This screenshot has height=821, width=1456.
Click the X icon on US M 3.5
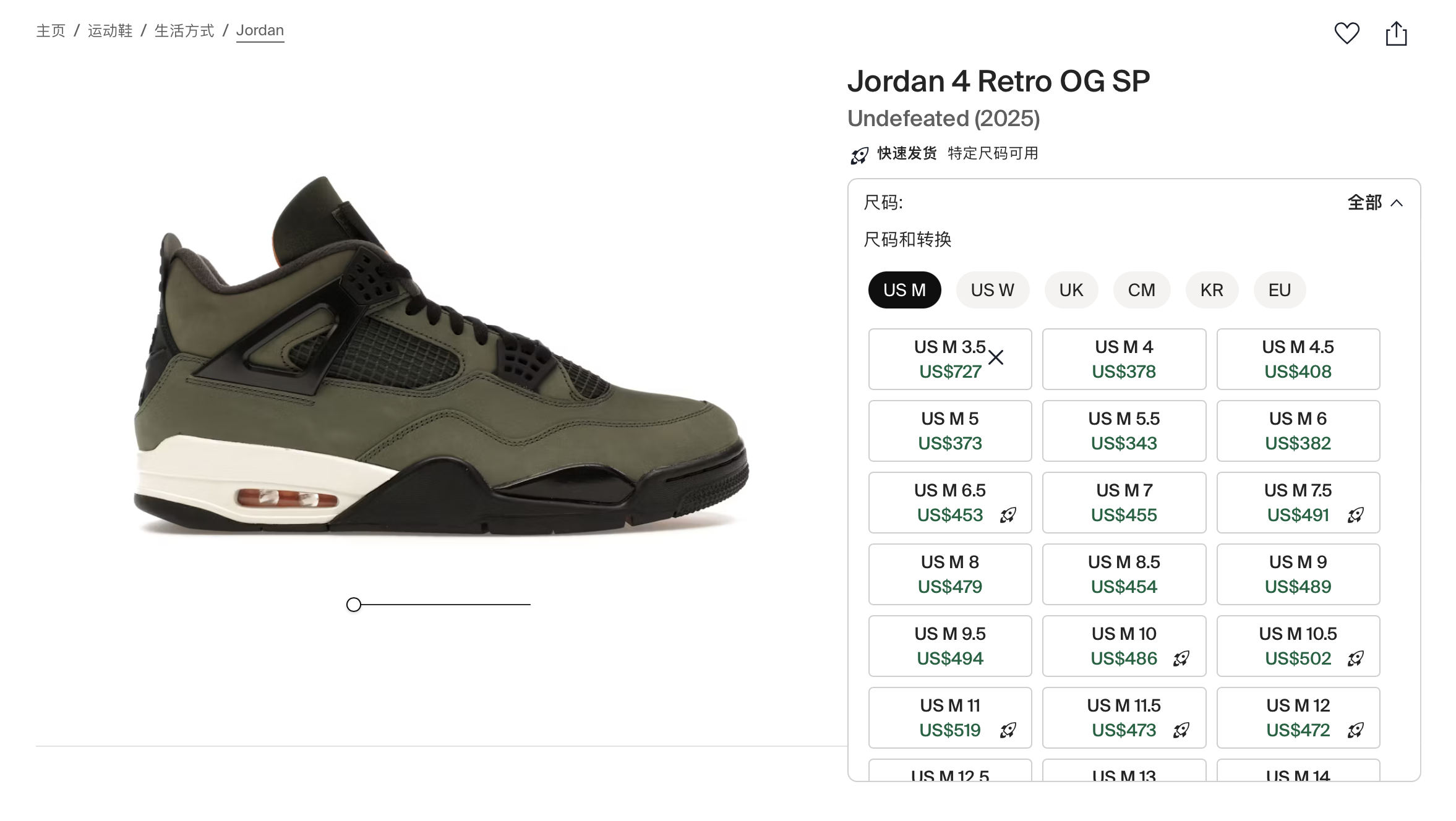[x=996, y=357]
